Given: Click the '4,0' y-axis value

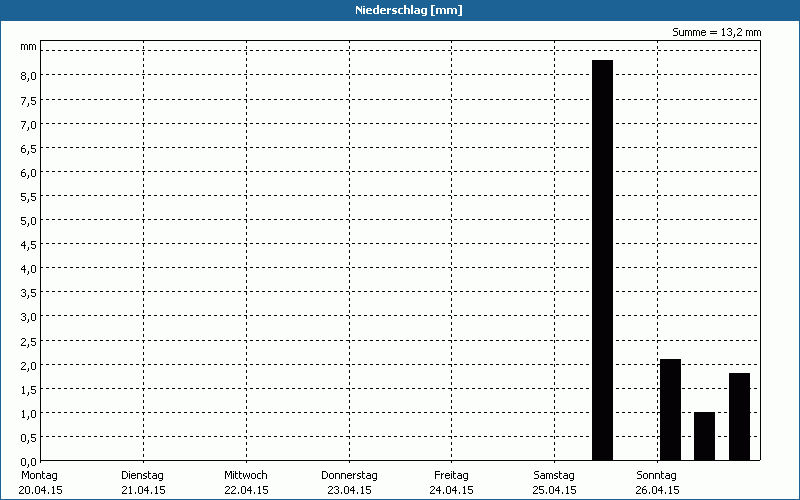Looking at the screenshot, I should point(29,269).
